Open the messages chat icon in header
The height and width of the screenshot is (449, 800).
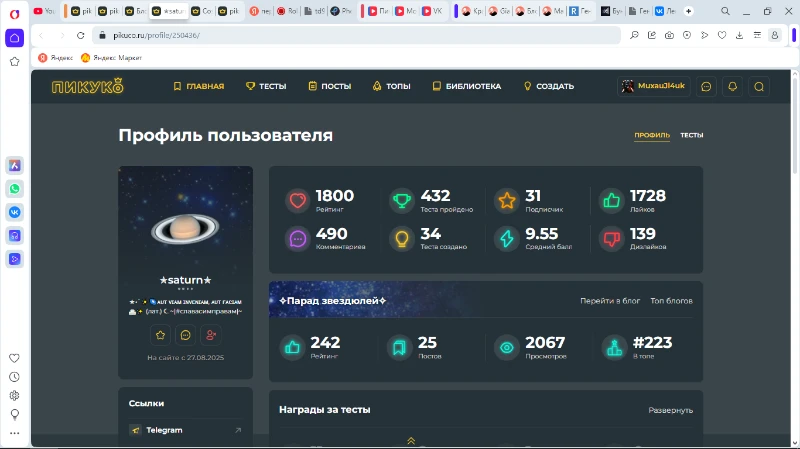706,87
